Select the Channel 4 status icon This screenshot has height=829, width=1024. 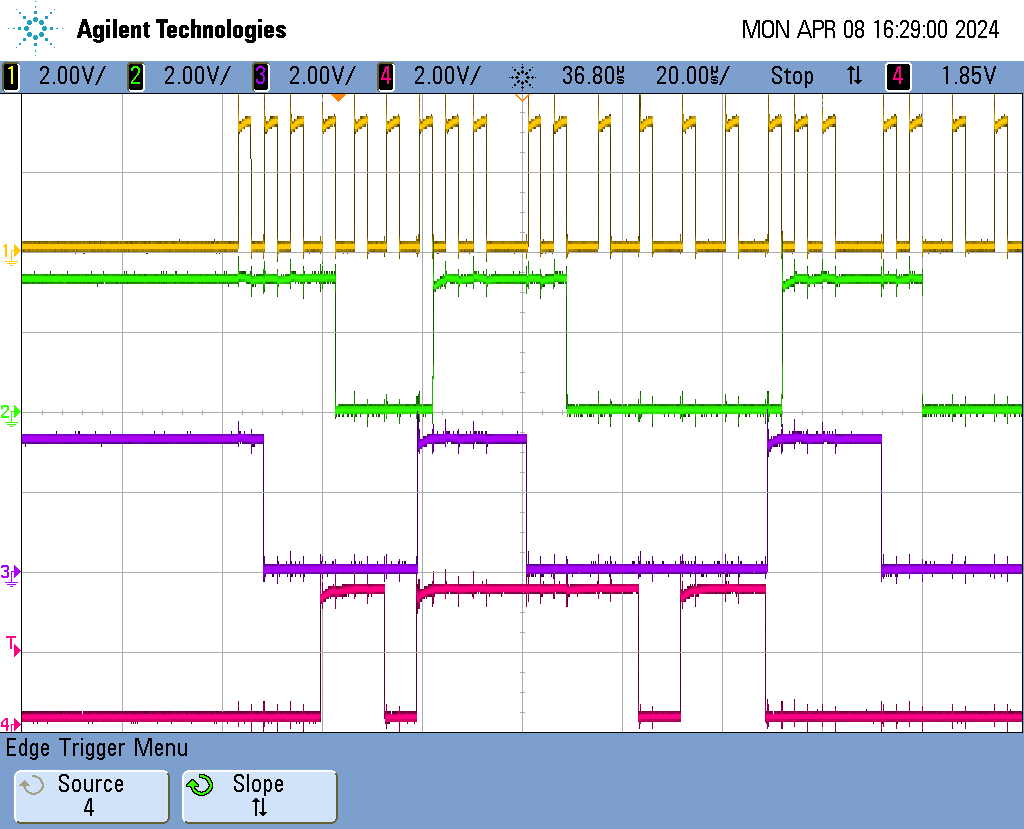(384, 75)
